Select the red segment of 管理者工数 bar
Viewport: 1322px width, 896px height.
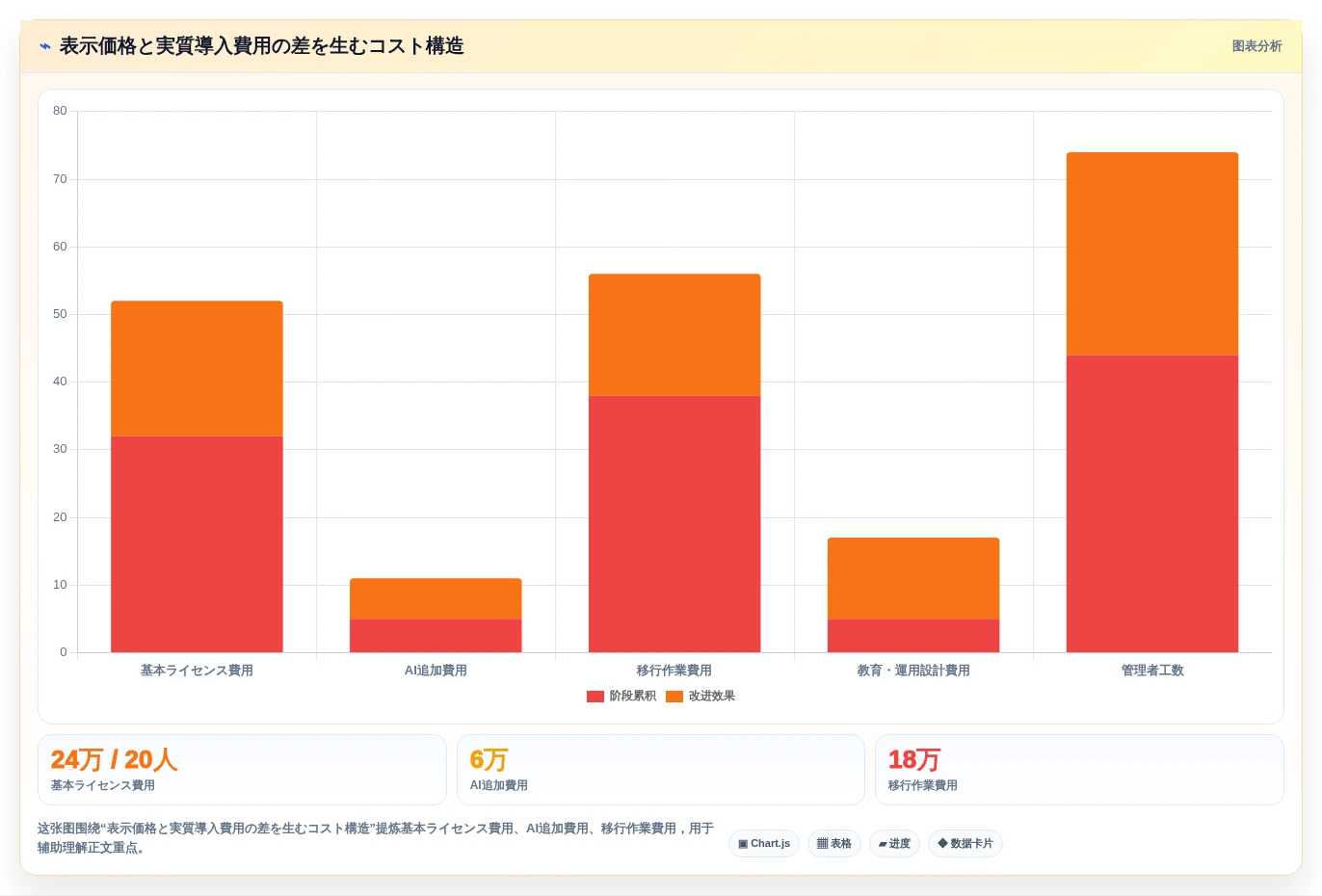click(x=1152, y=504)
